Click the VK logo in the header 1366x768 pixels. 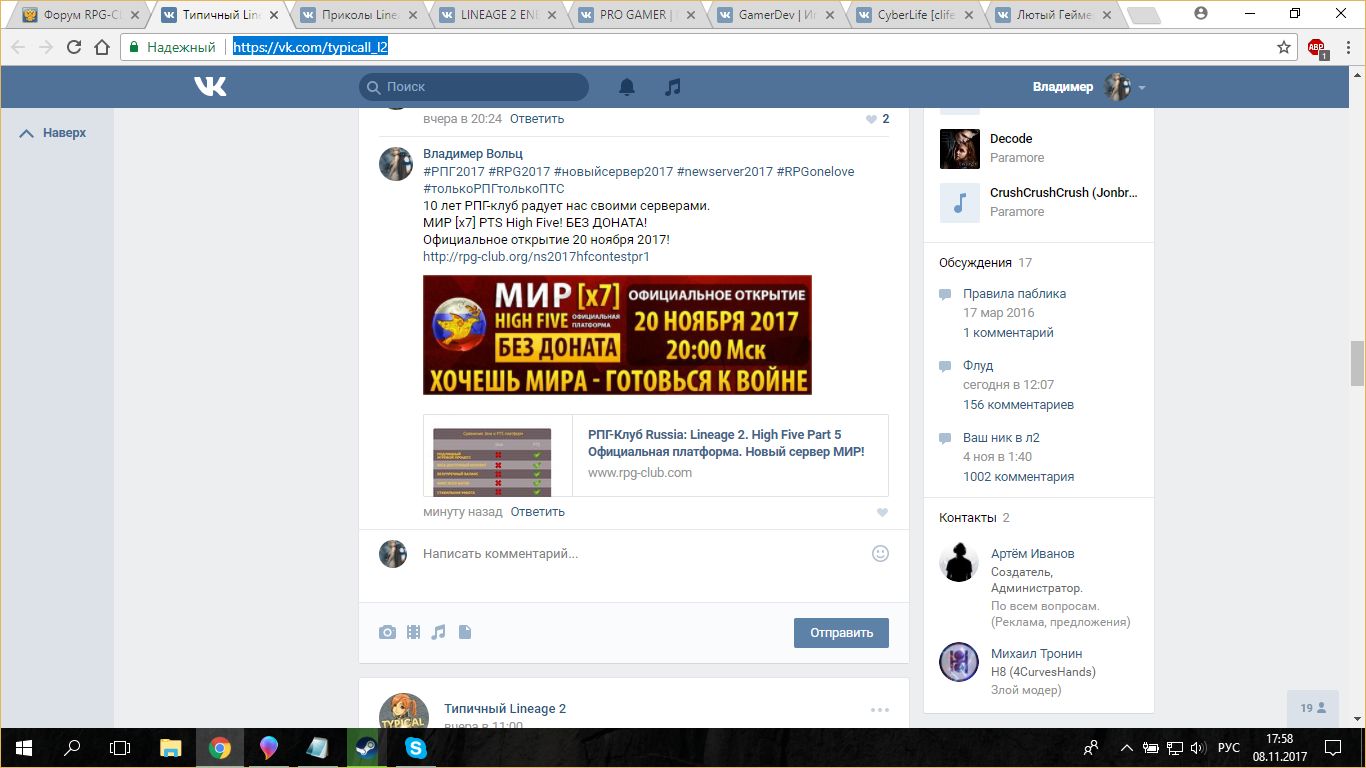pos(210,87)
